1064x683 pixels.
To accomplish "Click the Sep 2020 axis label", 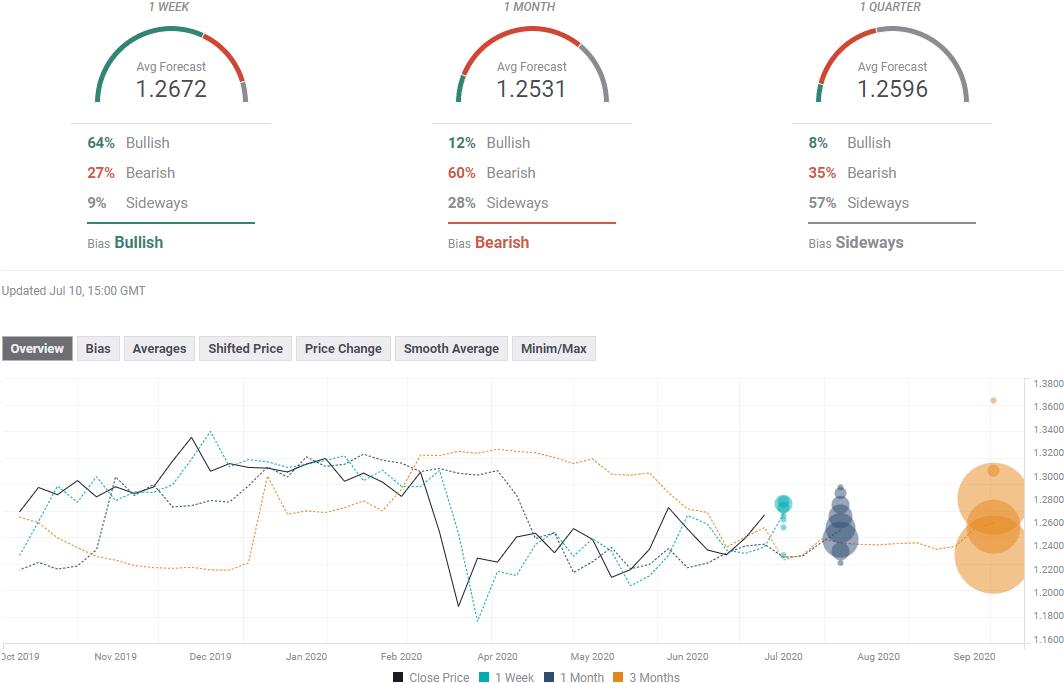I will (x=974, y=657).
